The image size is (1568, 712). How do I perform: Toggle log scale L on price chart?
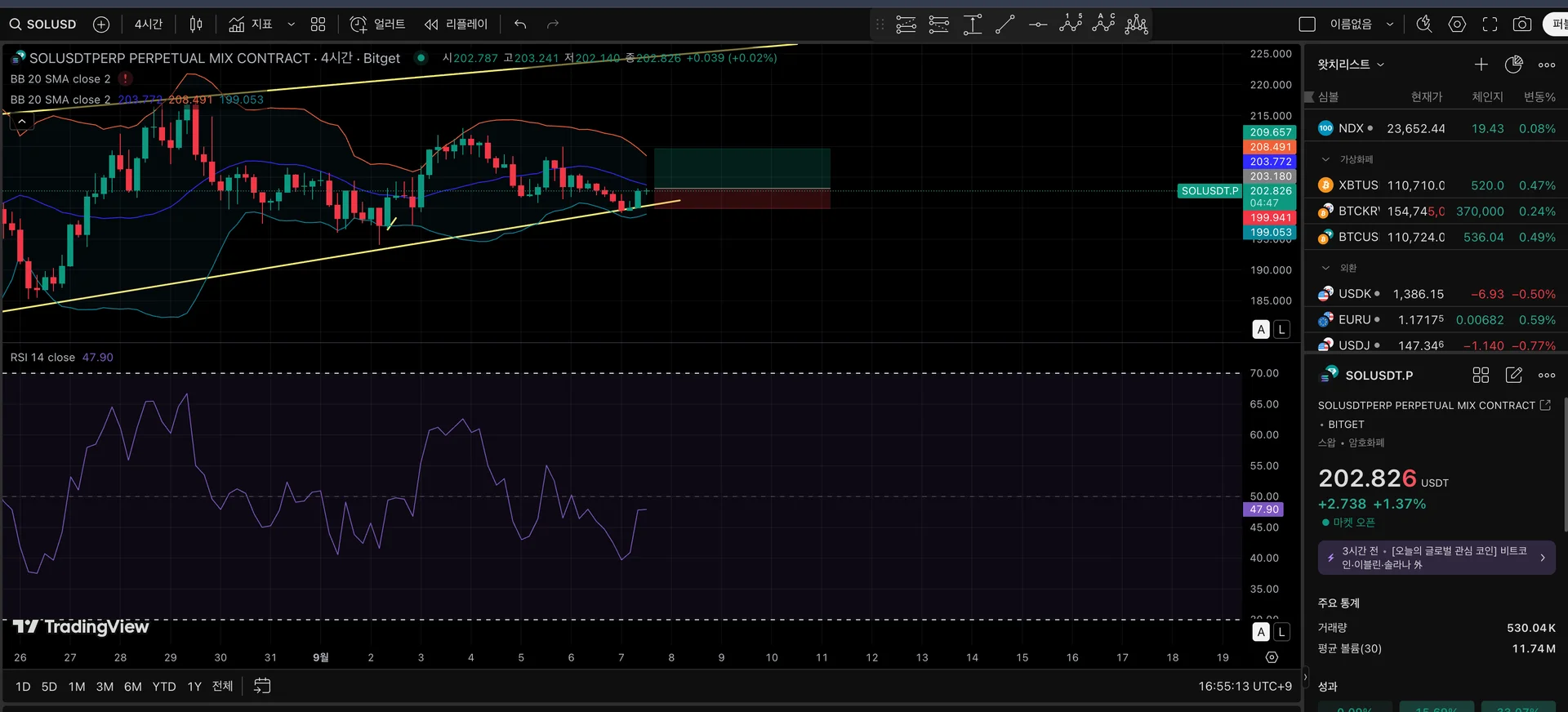coord(1282,329)
